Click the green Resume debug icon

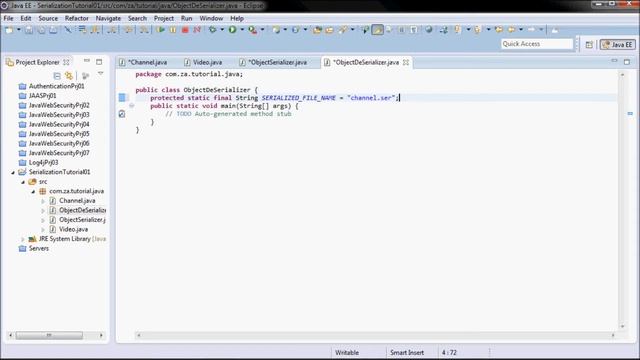tap(161, 30)
